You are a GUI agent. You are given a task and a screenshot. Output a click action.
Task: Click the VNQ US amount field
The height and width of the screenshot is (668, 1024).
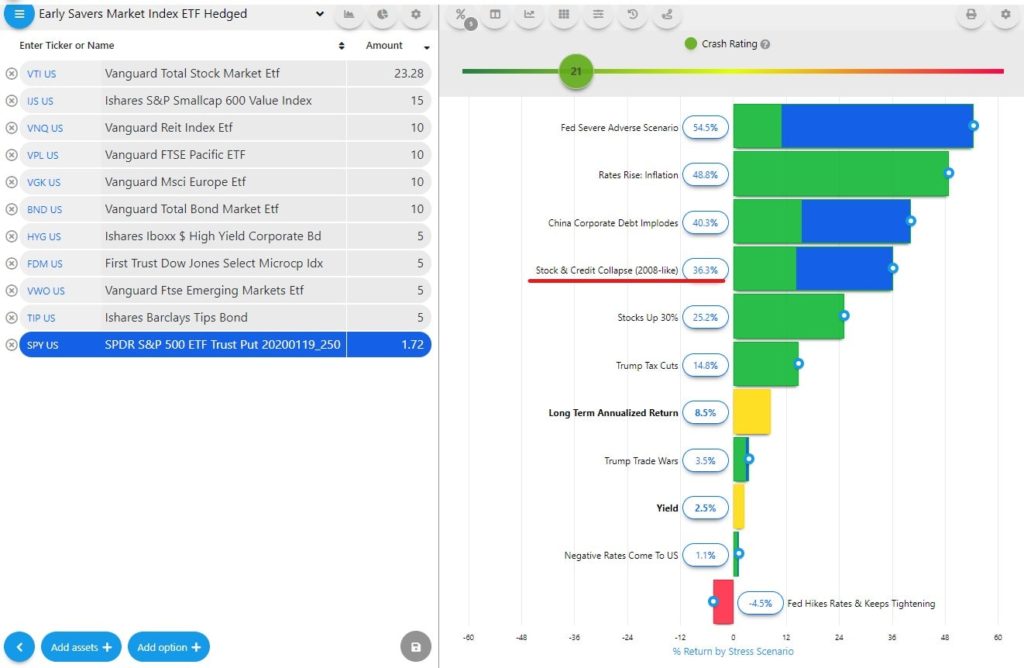(389, 128)
